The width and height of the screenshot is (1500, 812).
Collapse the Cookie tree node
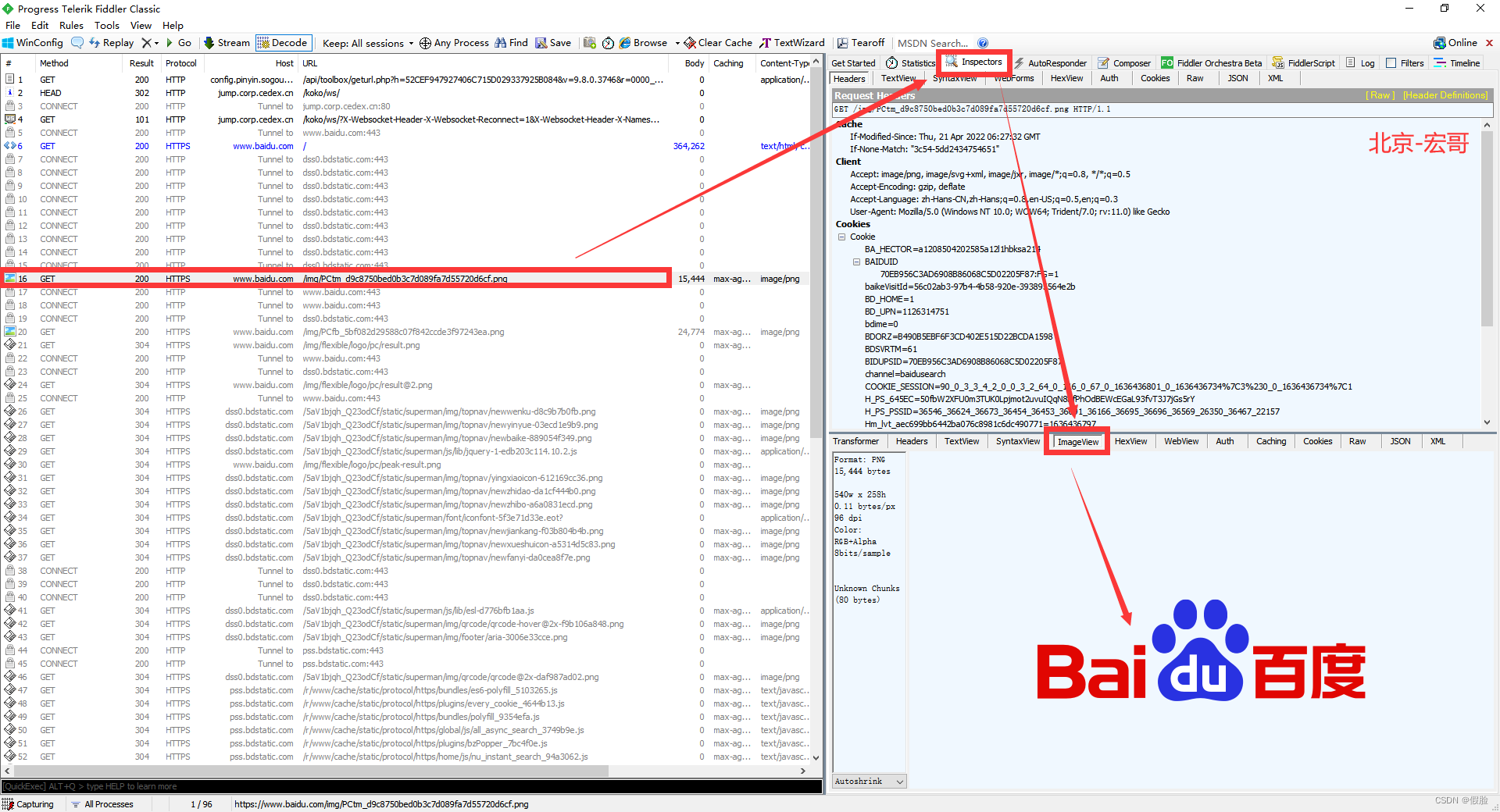point(842,237)
